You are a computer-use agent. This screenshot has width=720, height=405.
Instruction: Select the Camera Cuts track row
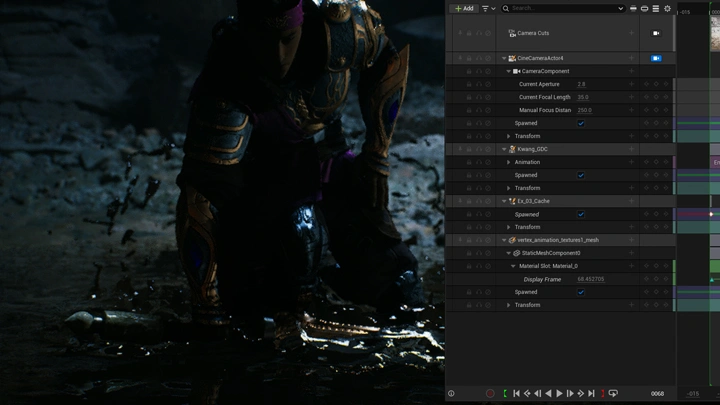[563, 33]
